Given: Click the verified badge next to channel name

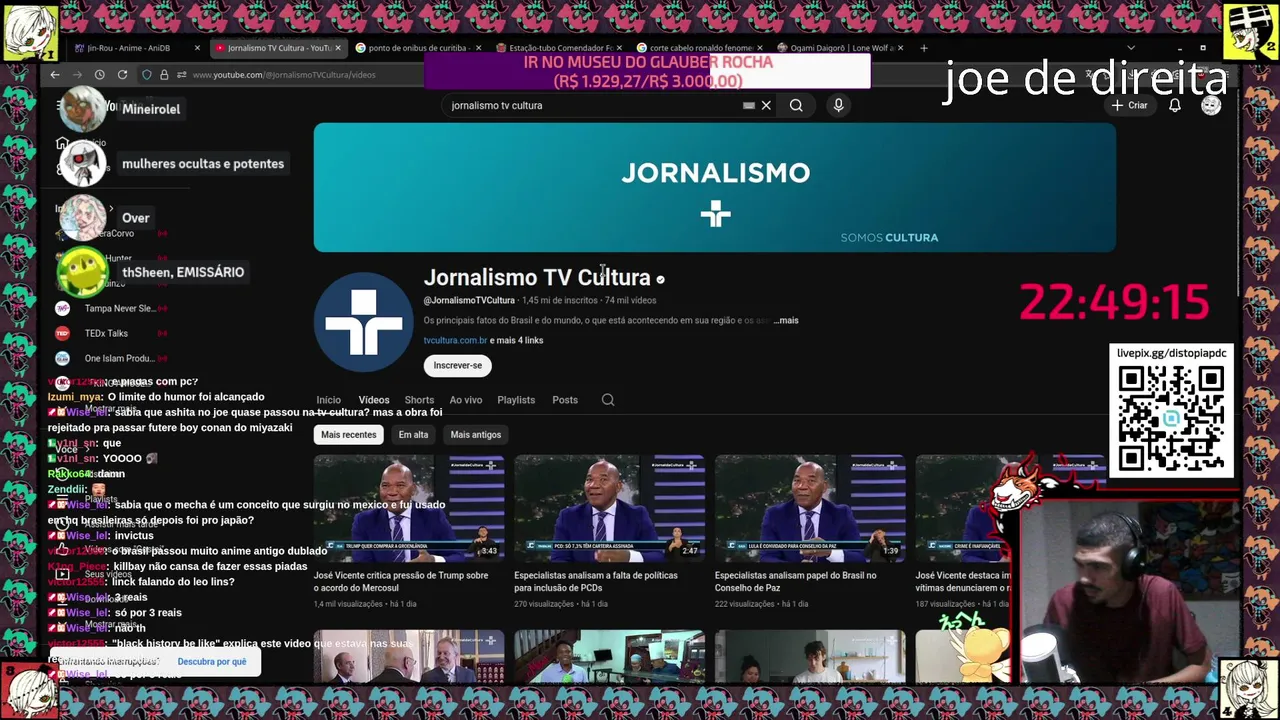Looking at the screenshot, I should point(660,279).
